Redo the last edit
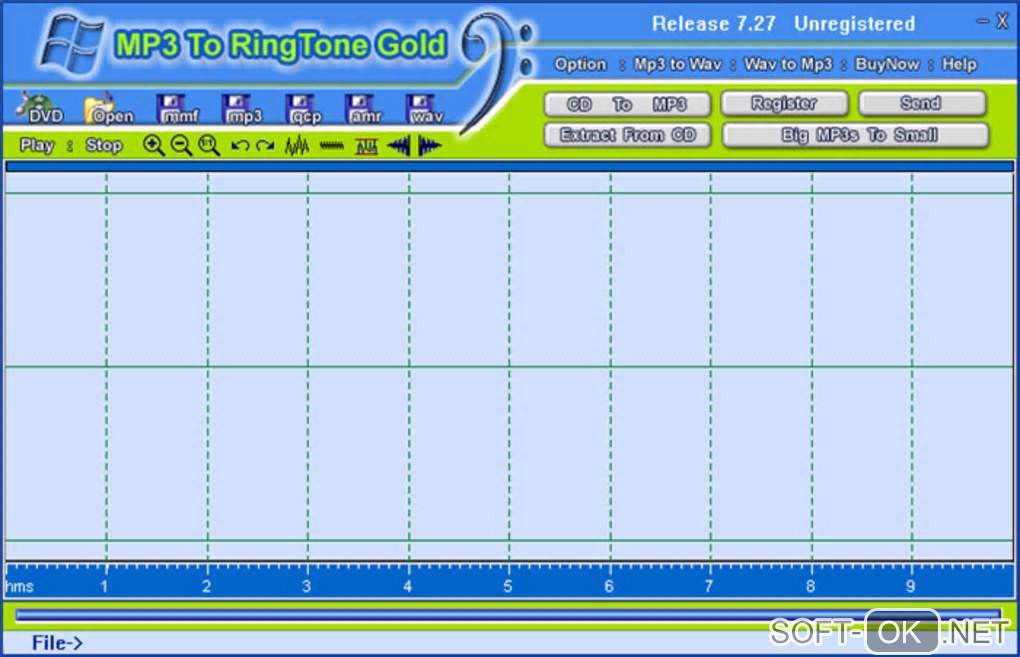This screenshot has width=1020, height=657. 265,146
